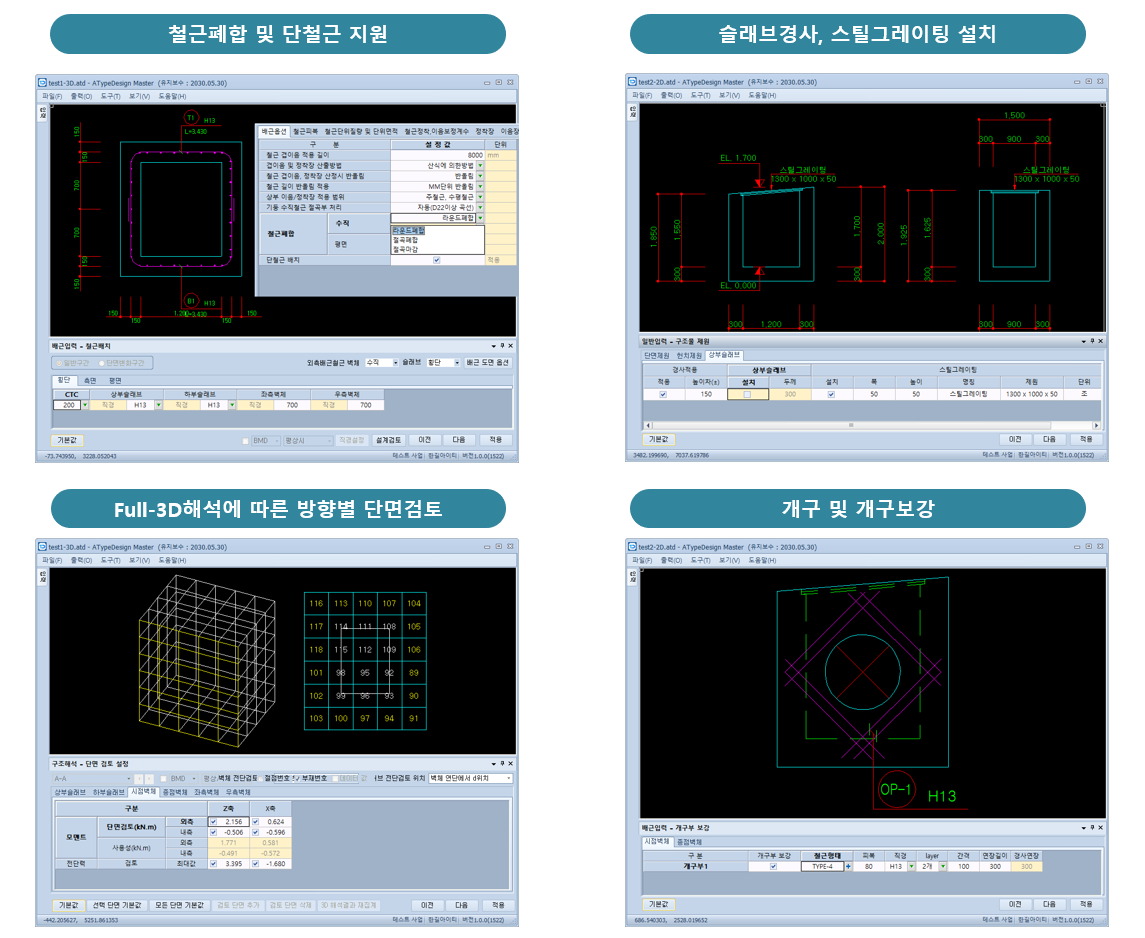Open the 배근입력 - 개구부 보강 panel options arrow

click(x=1084, y=828)
